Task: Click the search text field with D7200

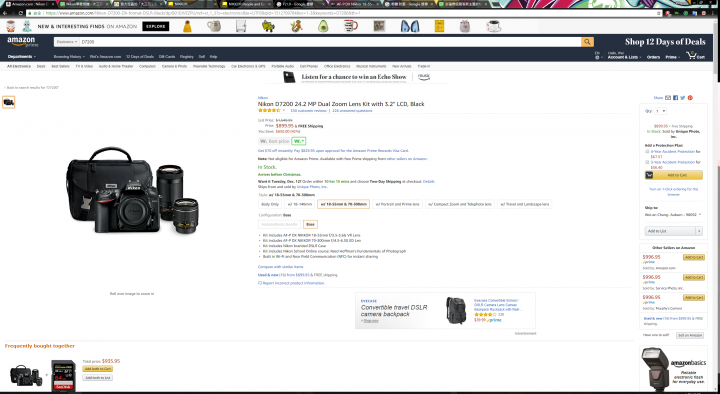Action: pyautogui.click(x=330, y=42)
